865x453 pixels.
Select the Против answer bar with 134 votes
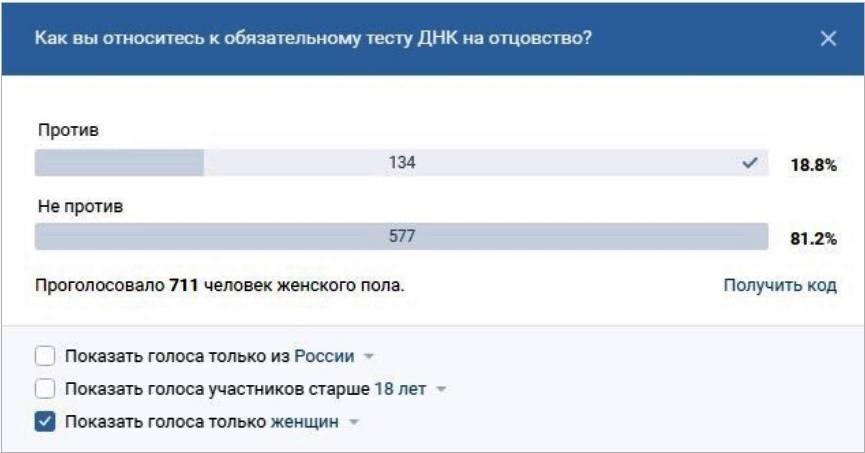tap(402, 163)
